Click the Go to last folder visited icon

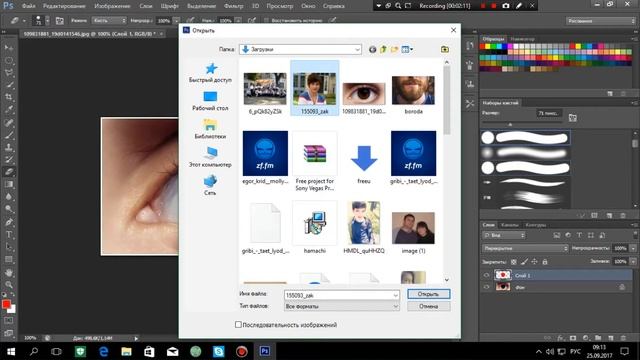pyautogui.click(x=372, y=49)
